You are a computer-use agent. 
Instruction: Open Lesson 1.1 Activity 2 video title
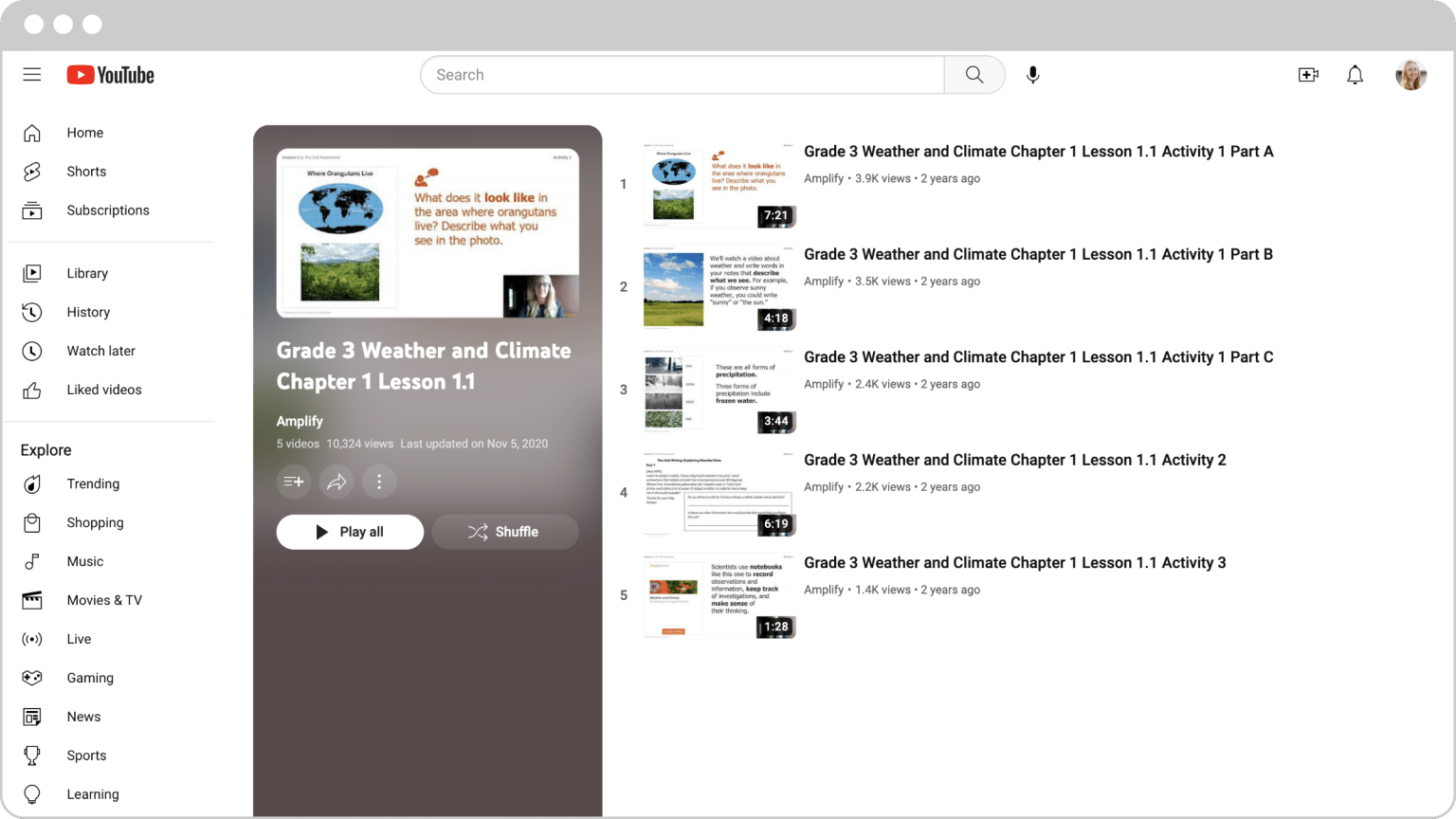[x=1014, y=460]
